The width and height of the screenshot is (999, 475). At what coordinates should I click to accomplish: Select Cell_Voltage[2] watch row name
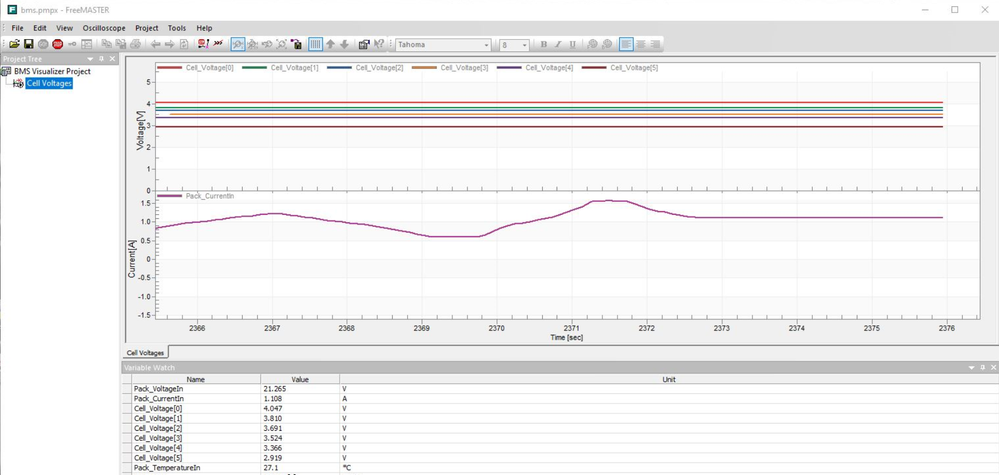[158, 429]
